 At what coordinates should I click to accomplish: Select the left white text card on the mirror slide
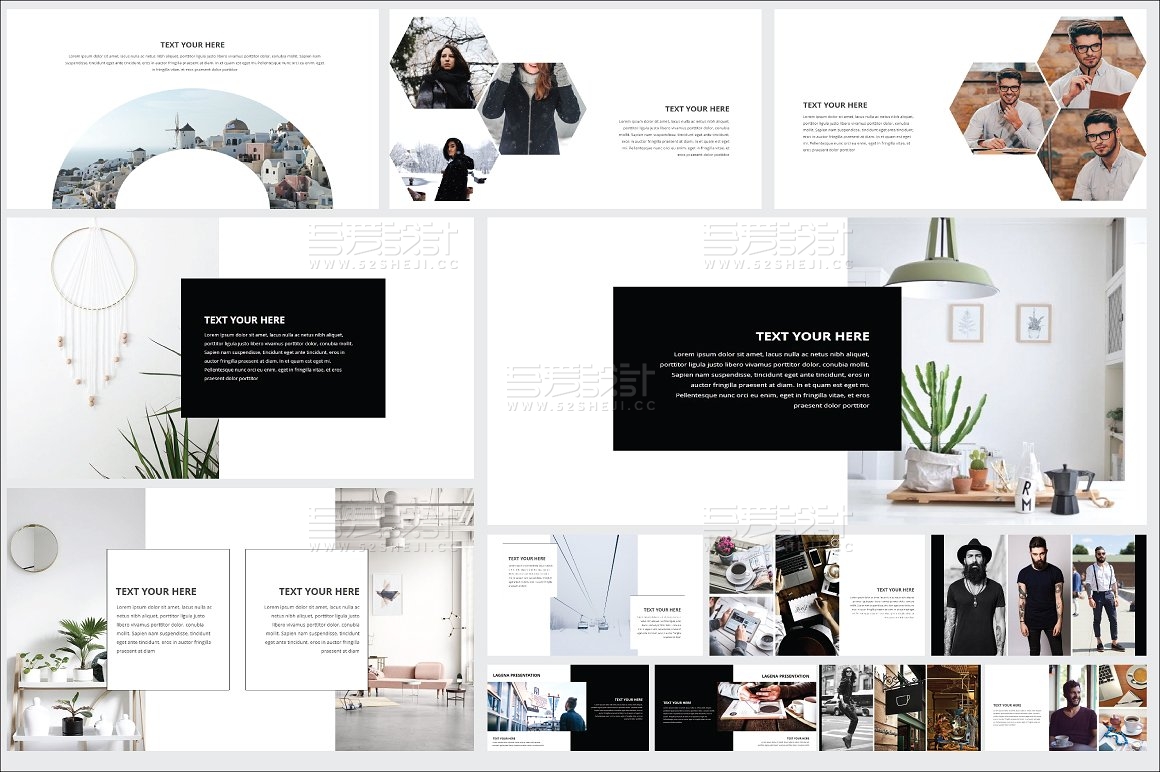click(x=168, y=619)
